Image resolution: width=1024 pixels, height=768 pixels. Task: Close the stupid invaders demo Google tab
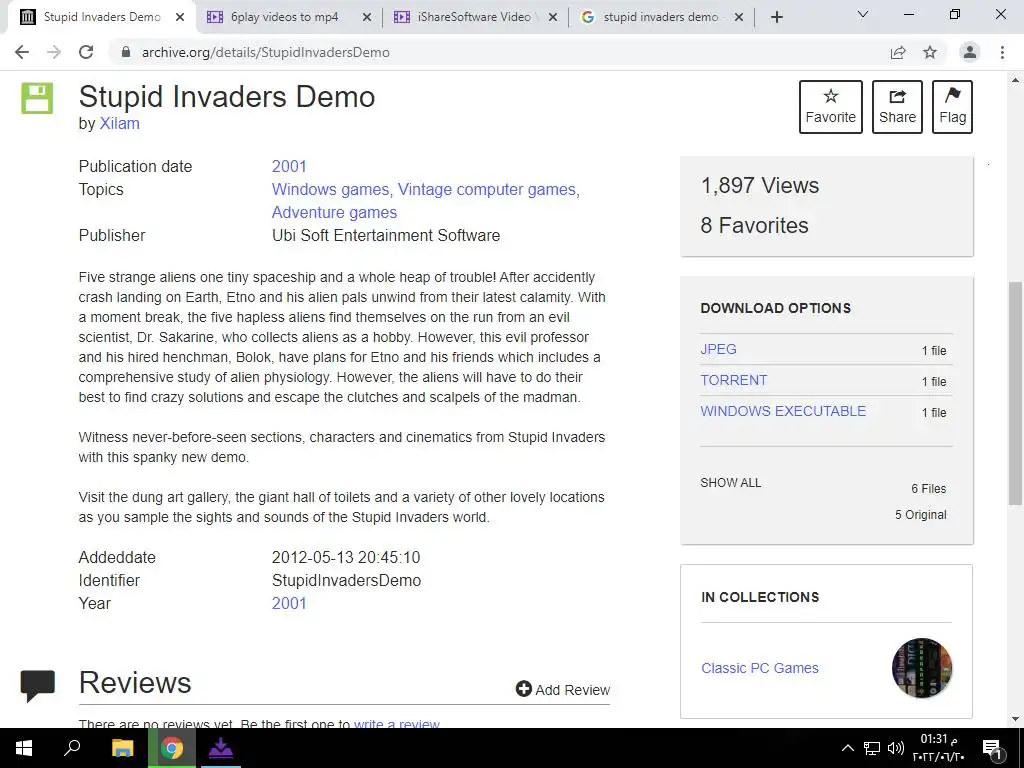click(x=739, y=17)
